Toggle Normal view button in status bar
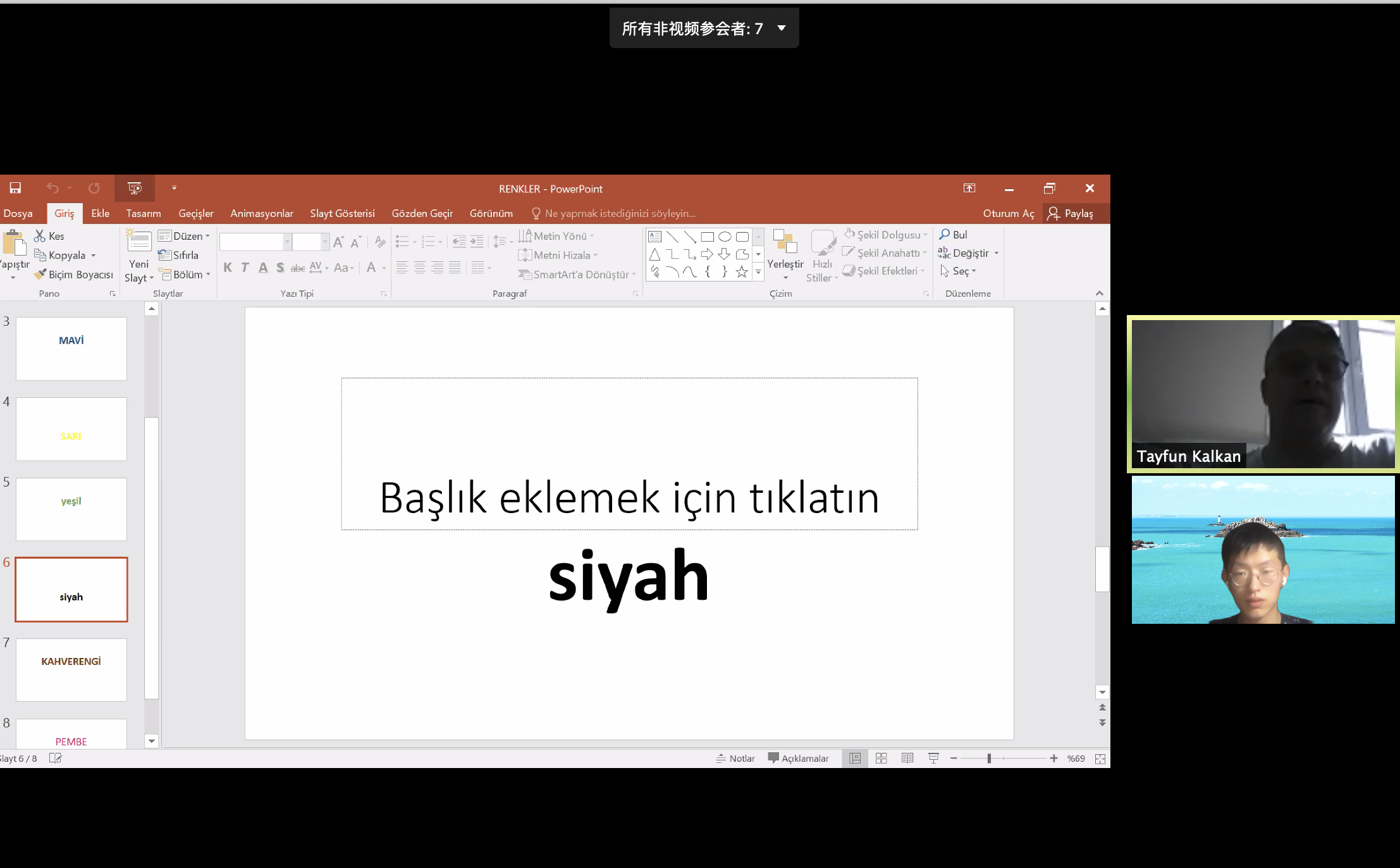Viewport: 1400px width, 868px height. [x=855, y=758]
